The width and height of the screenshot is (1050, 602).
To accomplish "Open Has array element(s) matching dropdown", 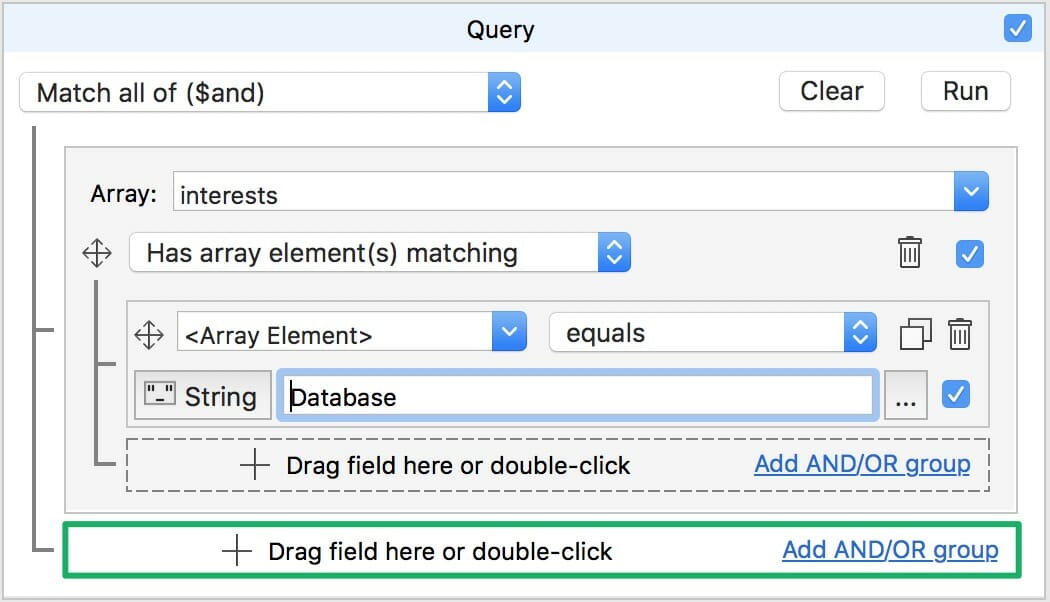I will pyautogui.click(x=379, y=253).
